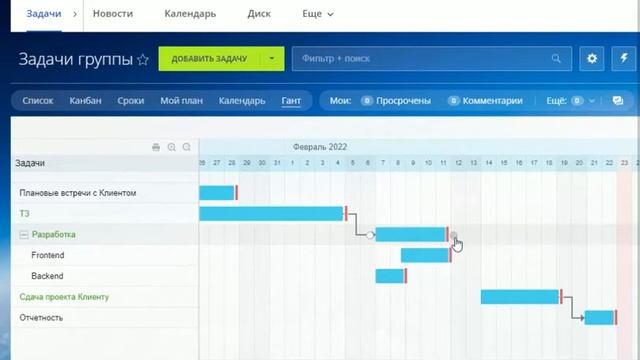640x360 pixels.
Task: Open the Разработка task
Action: (x=53, y=235)
